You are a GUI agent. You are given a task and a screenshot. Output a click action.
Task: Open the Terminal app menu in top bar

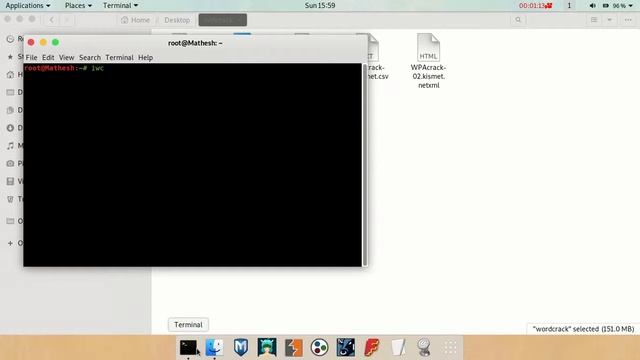pos(120,6)
